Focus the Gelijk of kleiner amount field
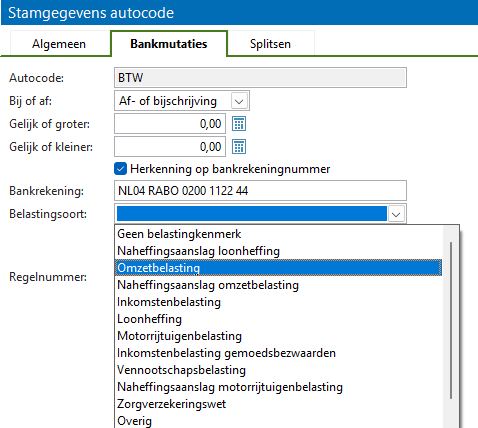Screen dimensions: 478x428 pyautogui.click(x=170, y=147)
